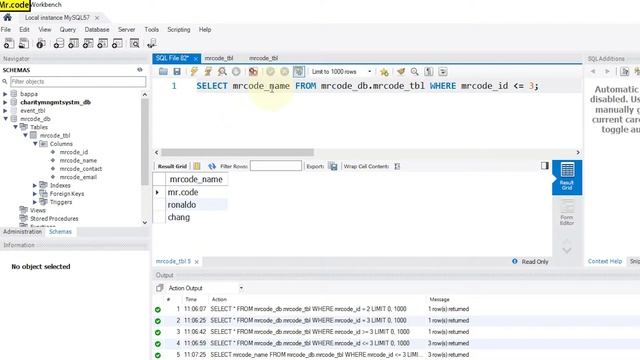The width and height of the screenshot is (640, 360).
Task: Select the mrcode_contact column in the tree
Action: (x=80, y=169)
